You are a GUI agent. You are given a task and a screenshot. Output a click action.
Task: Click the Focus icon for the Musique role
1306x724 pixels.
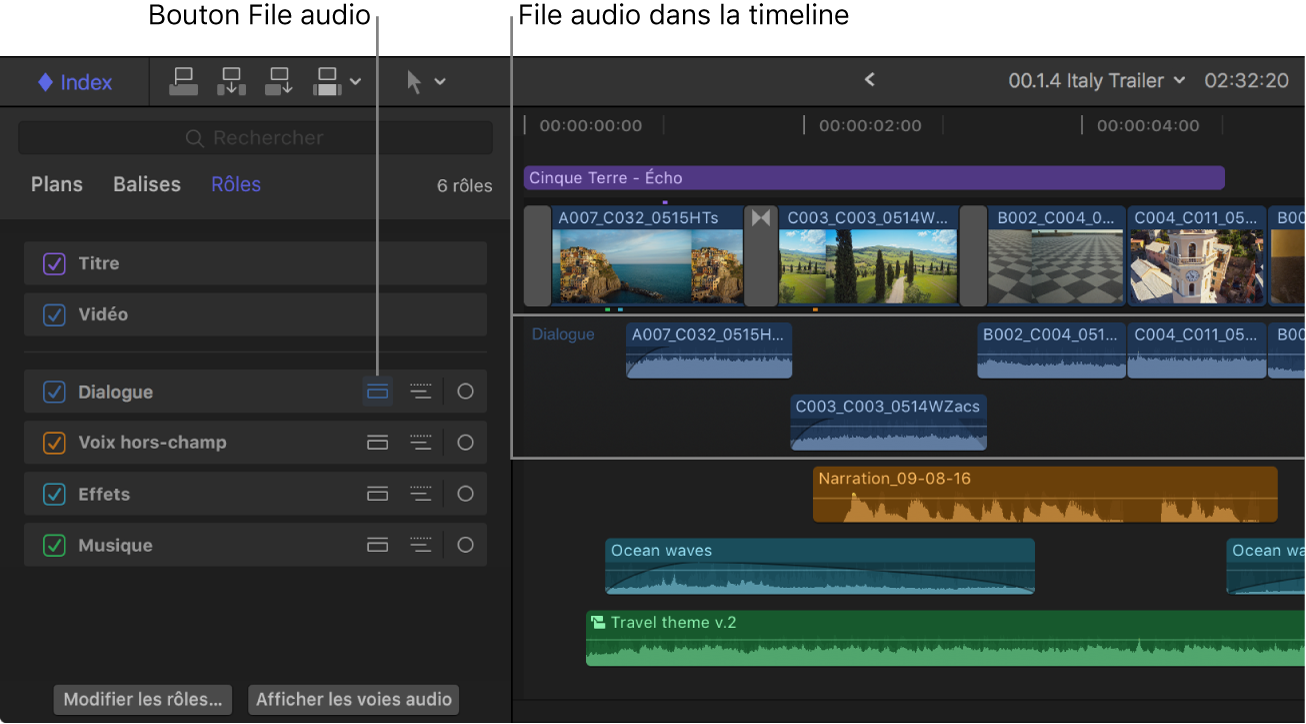421,544
